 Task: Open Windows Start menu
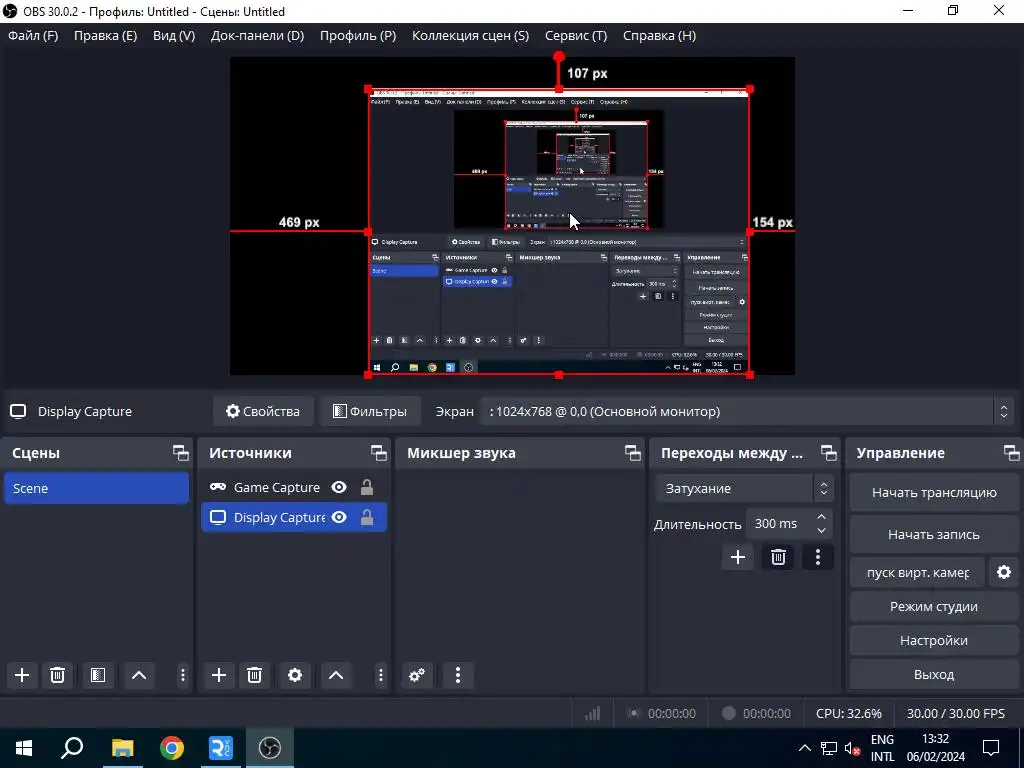point(24,748)
